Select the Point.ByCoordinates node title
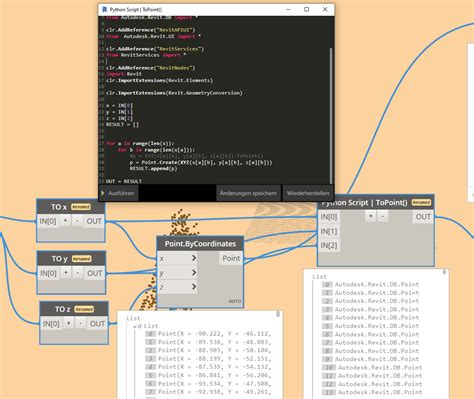Viewport: 474px width, 399px height. pos(200,244)
